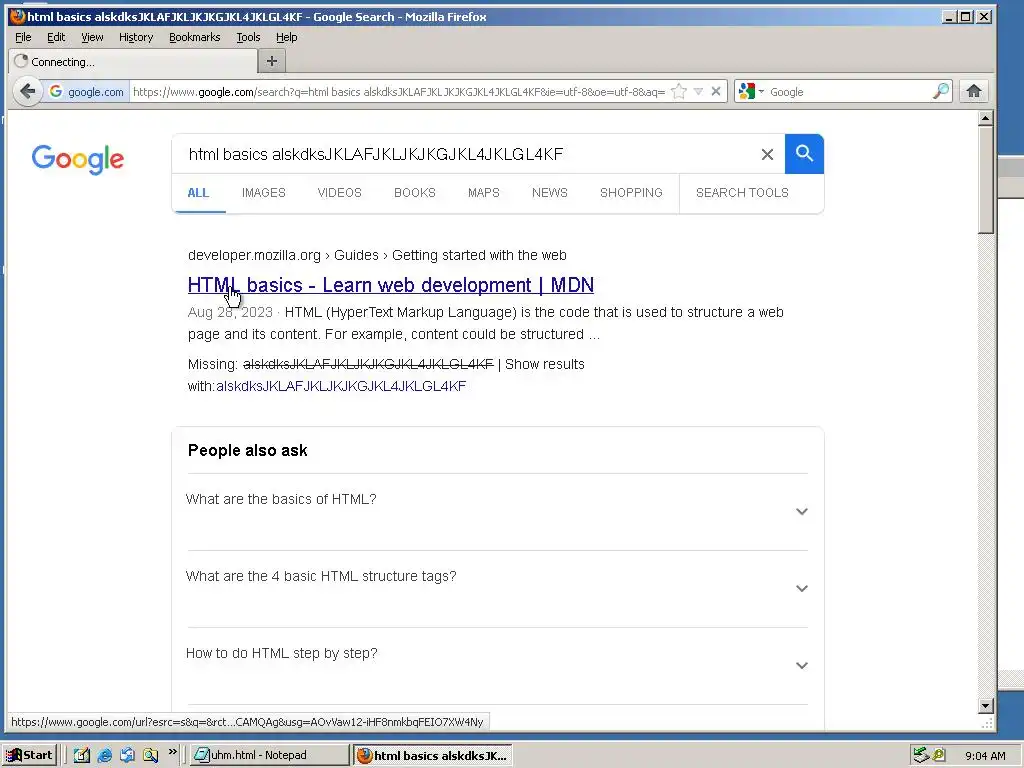Open the Tools menu
The image size is (1024, 768).
[x=248, y=37]
